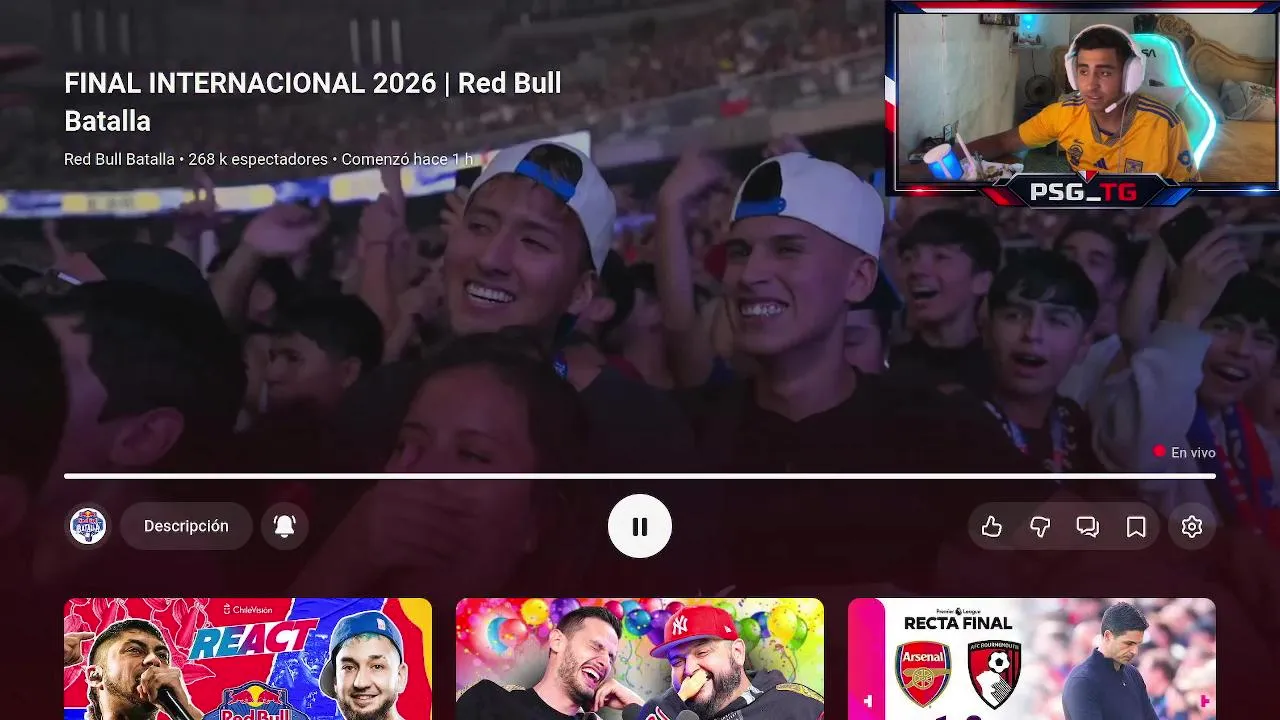Save the video with bookmark icon
This screenshot has width=1280, height=720.
pyautogui.click(x=1136, y=527)
